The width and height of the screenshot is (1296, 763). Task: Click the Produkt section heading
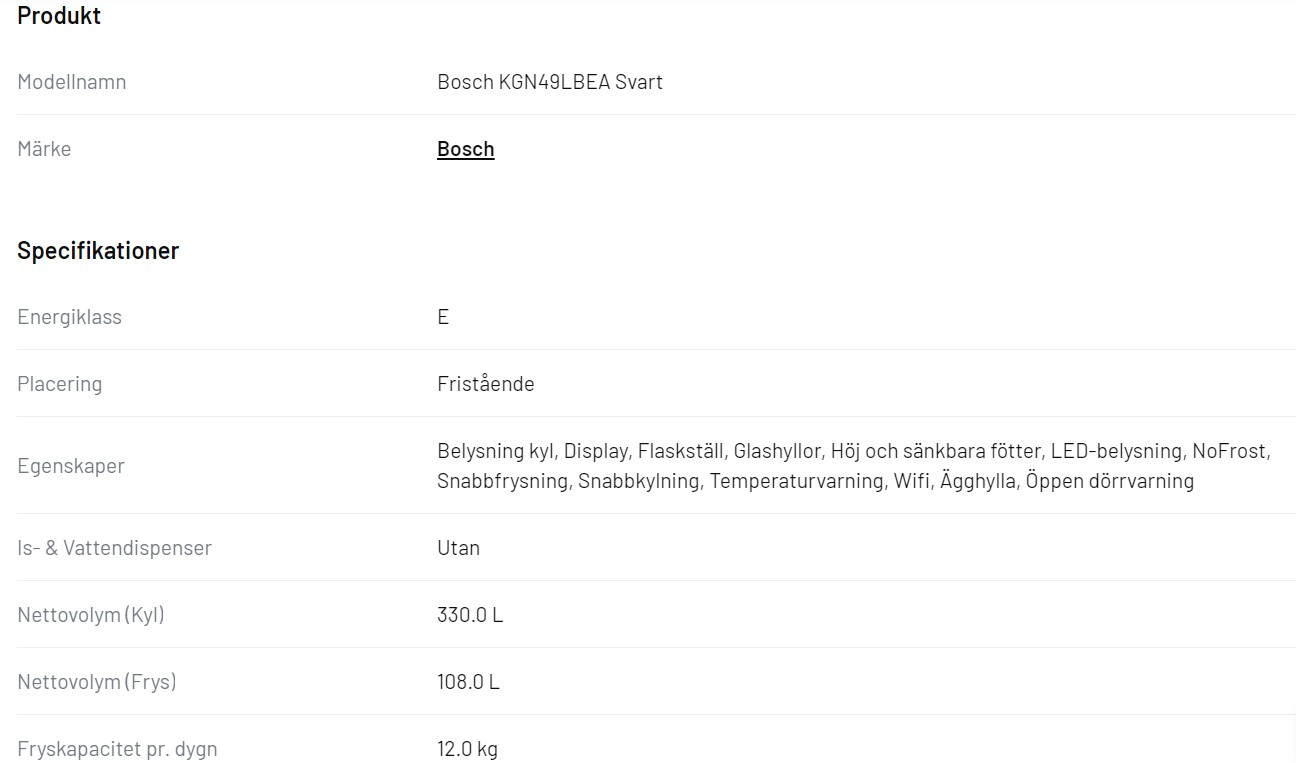(59, 16)
